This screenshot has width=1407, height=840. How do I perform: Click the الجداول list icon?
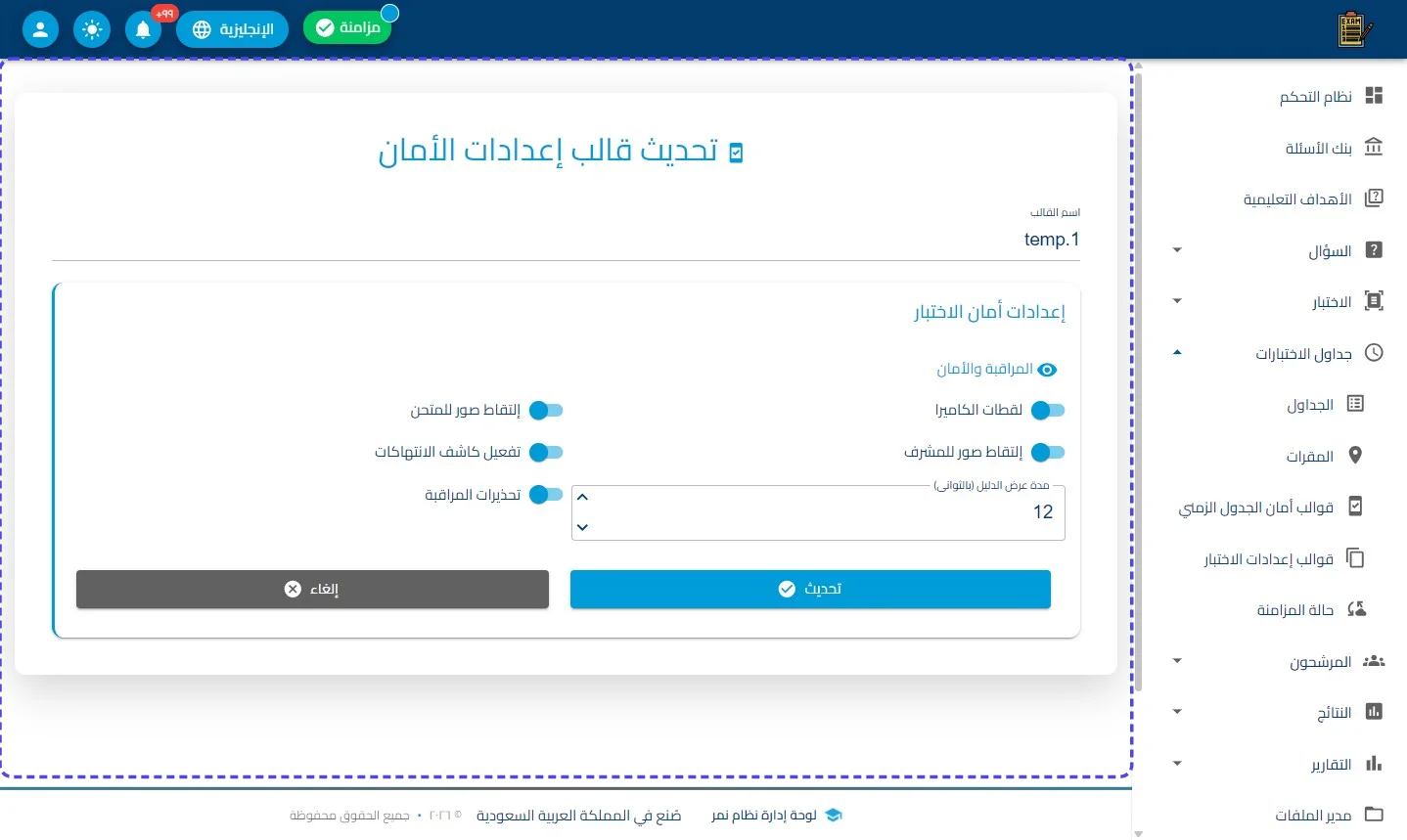[1355, 403]
